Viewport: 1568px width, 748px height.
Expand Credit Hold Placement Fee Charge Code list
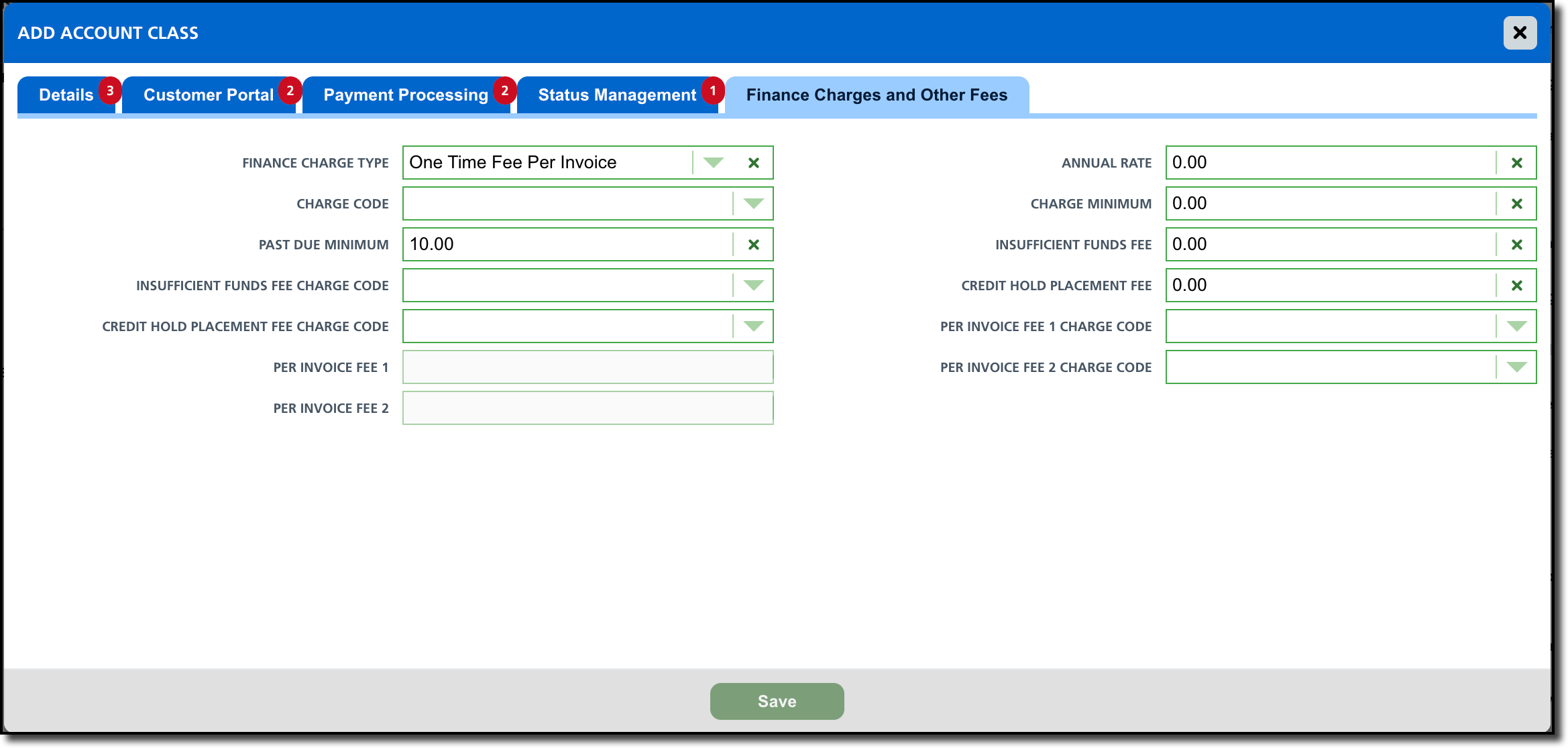[753, 326]
